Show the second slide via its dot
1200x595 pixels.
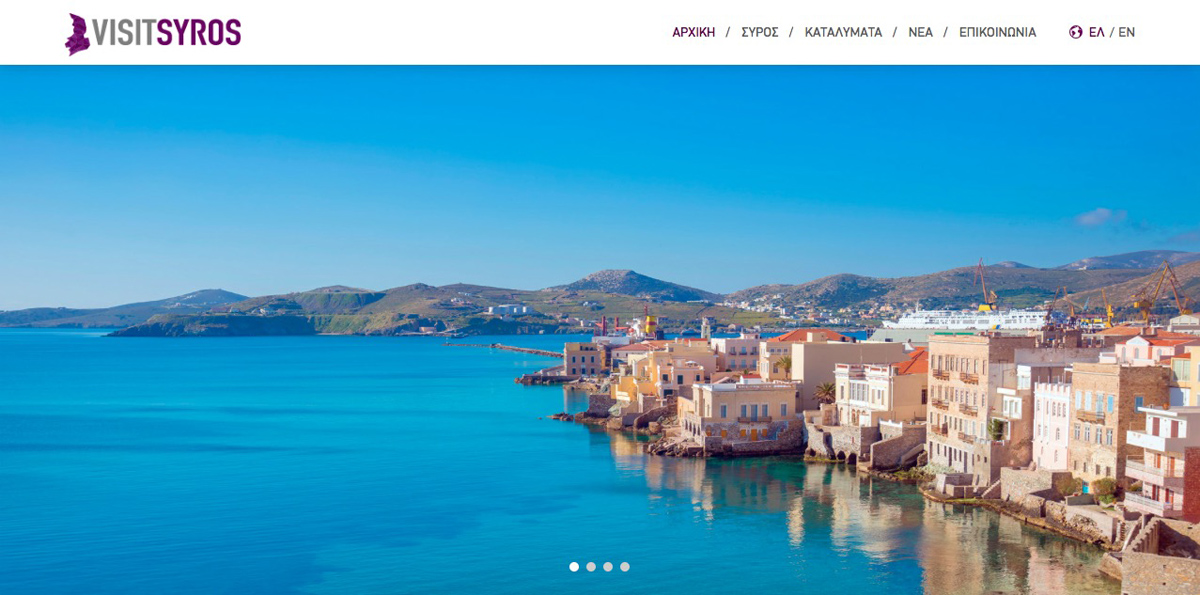[591, 567]
